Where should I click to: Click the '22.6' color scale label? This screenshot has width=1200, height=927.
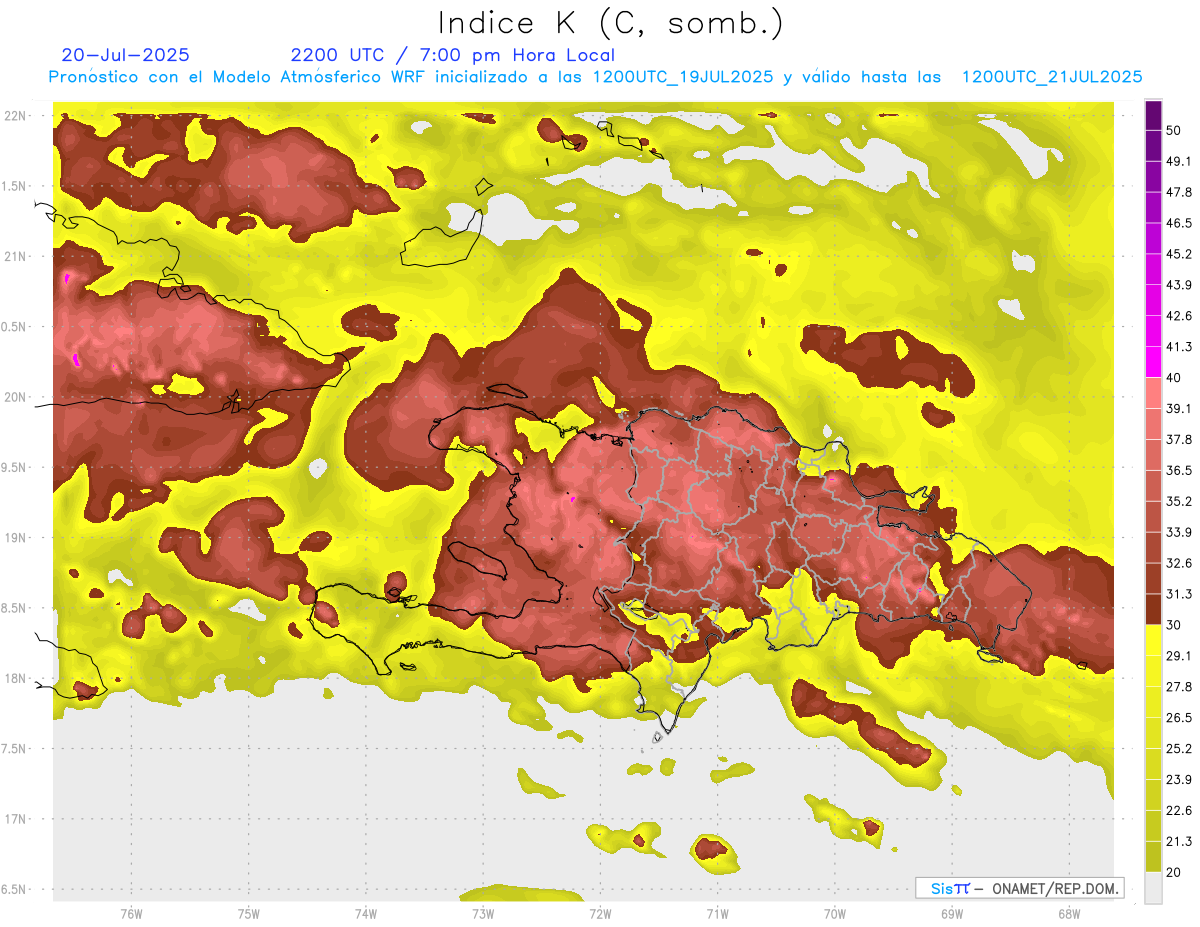1179,811
